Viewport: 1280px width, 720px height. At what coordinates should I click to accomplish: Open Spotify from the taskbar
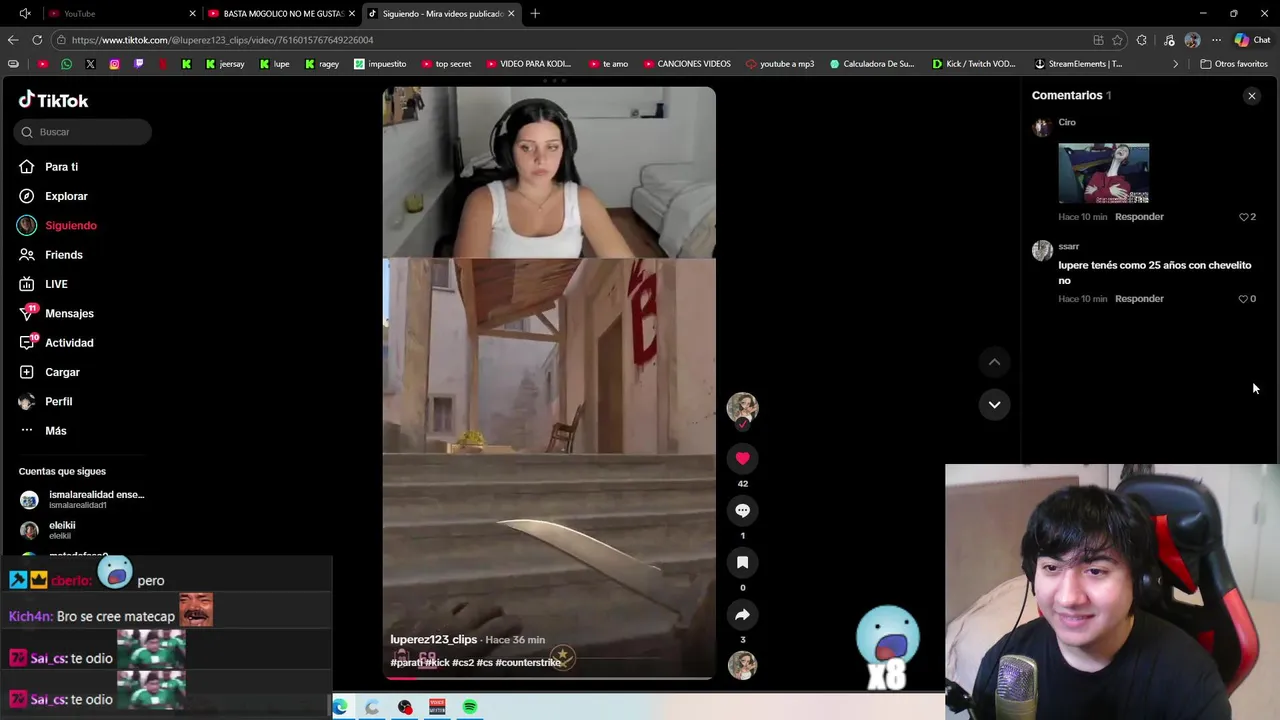[469, 707]
